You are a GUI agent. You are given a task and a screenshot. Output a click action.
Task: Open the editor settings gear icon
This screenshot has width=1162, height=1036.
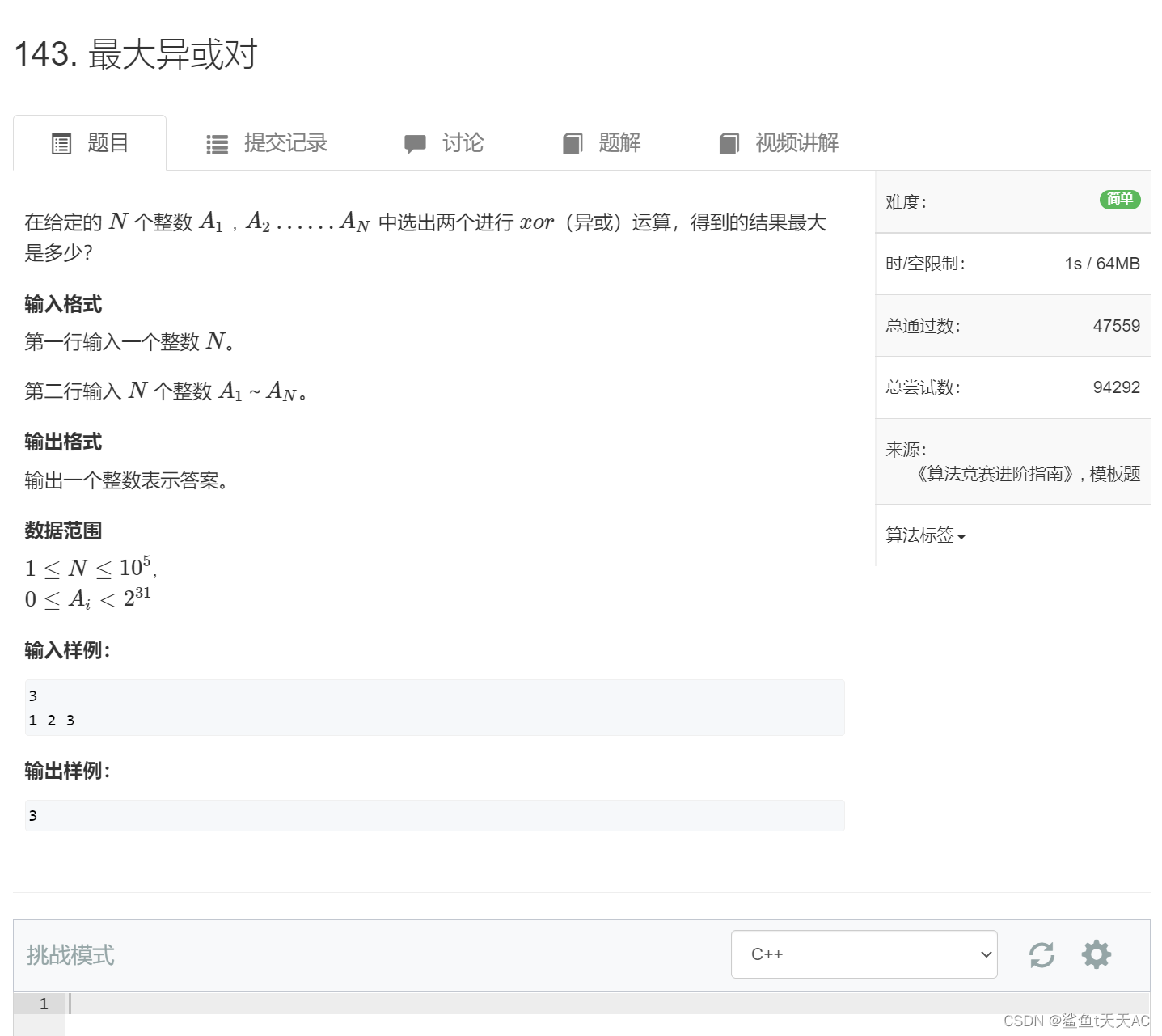pos(1096,954)
